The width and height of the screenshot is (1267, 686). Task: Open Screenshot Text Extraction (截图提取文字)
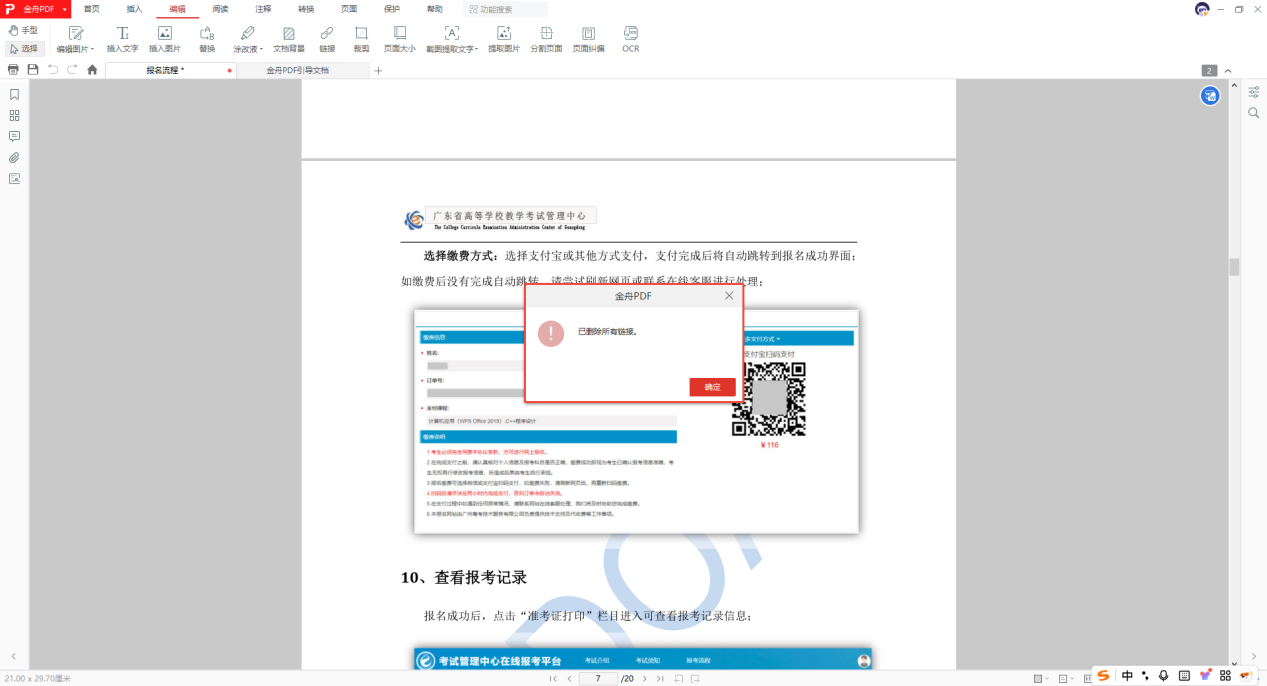452,39
